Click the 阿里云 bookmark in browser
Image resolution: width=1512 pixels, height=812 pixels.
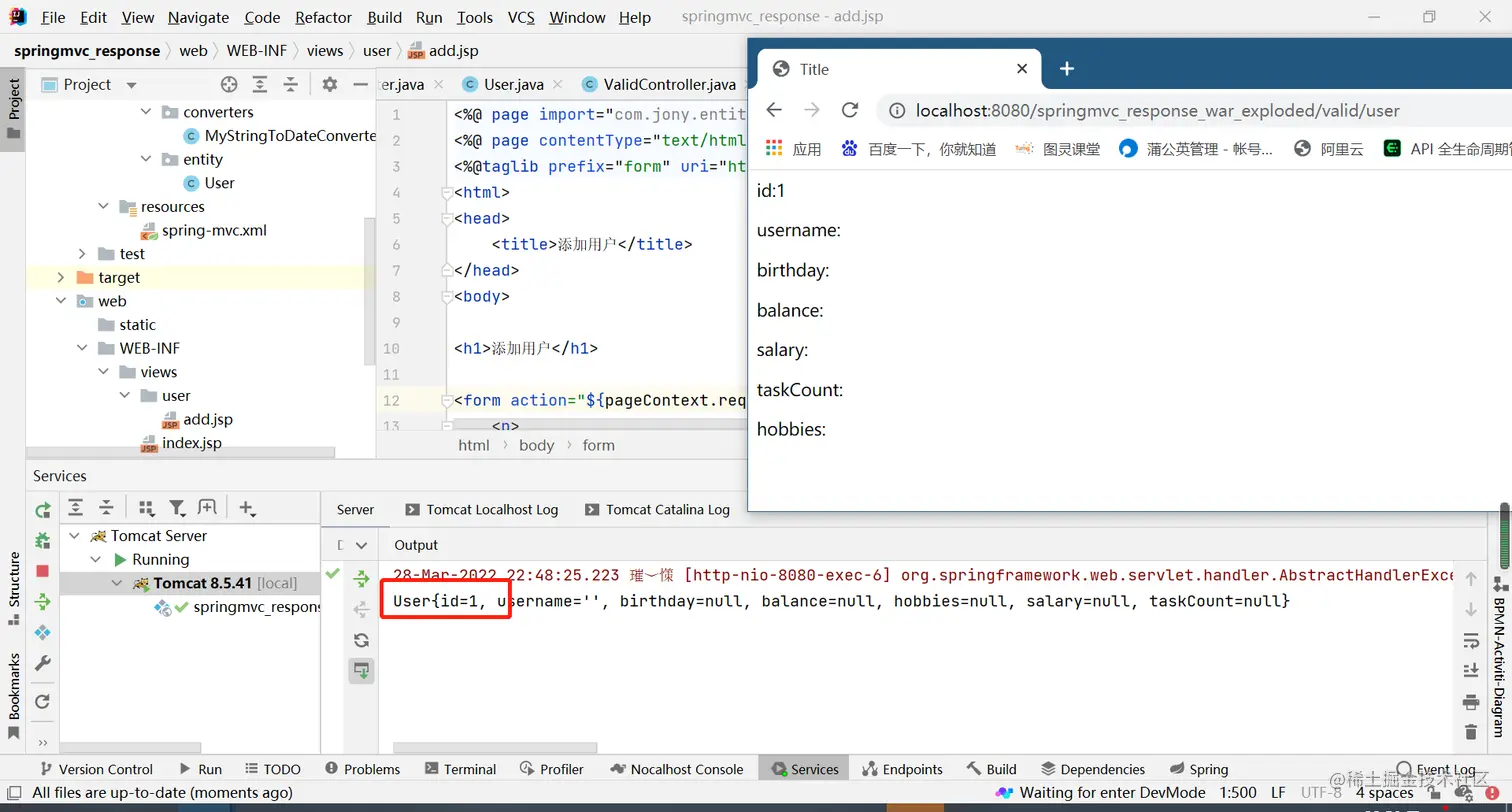1328,149
